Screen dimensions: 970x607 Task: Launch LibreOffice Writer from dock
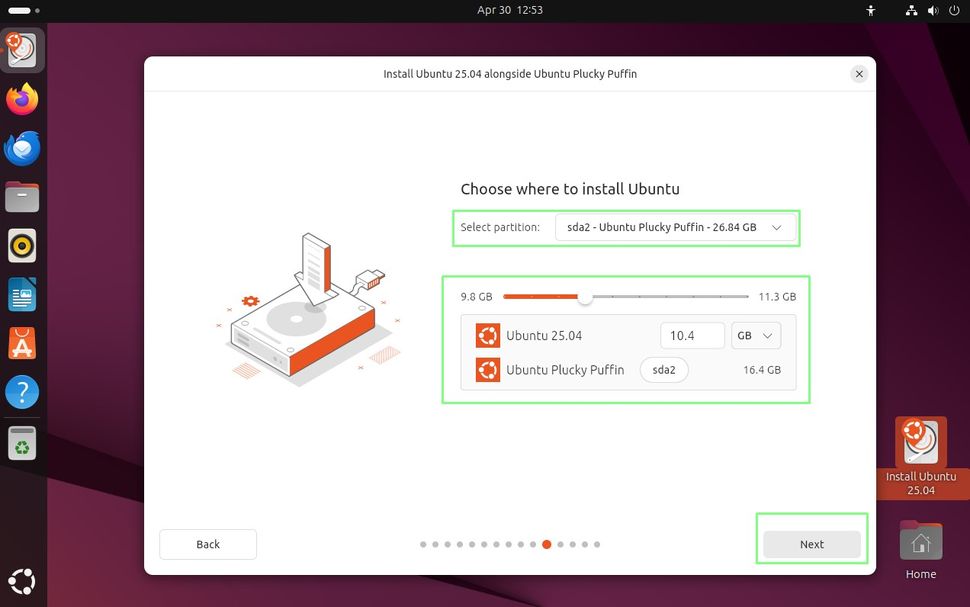point(22,294)
